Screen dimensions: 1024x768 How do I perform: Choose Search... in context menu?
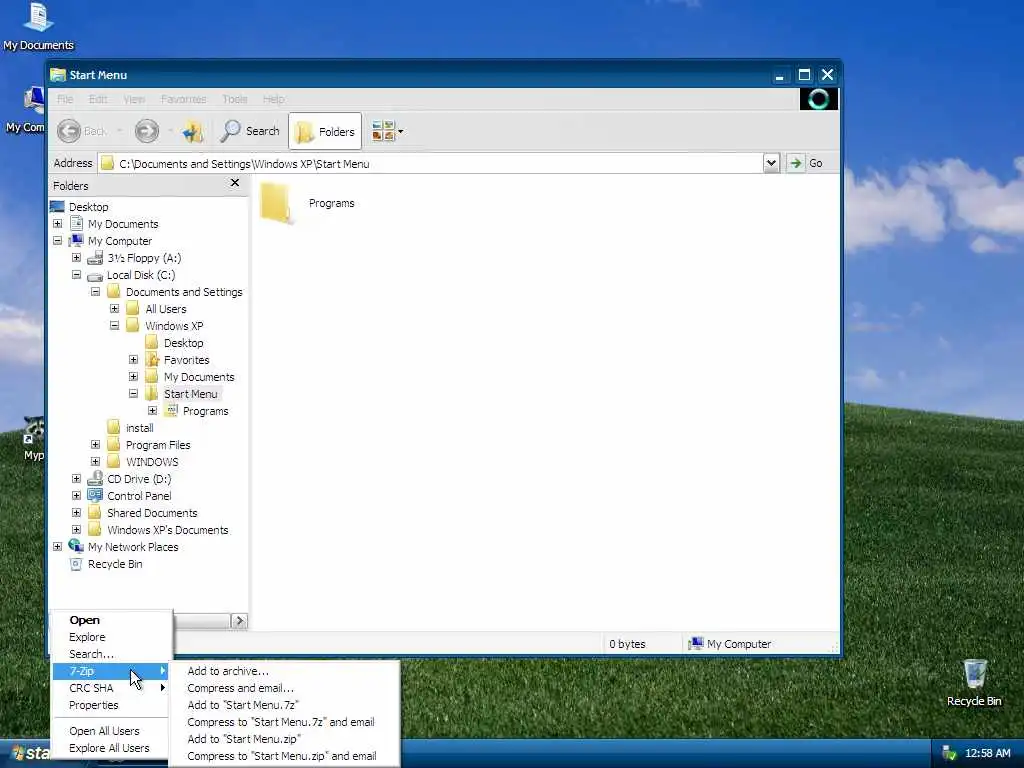110,654
